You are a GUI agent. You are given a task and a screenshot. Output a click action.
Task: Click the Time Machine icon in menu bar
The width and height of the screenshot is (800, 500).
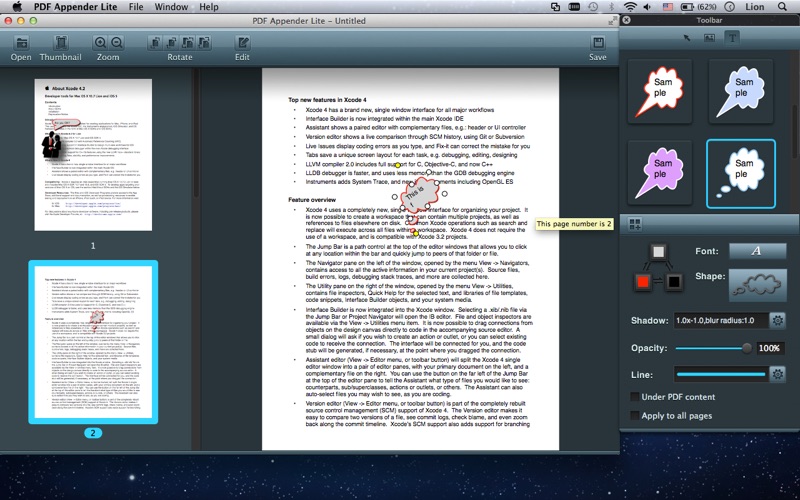point(593,7)
